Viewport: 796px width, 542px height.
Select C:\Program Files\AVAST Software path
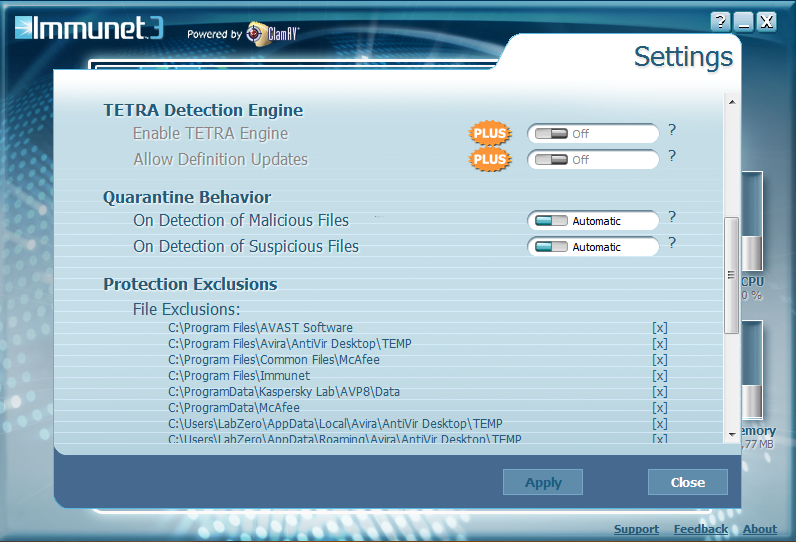260,328
